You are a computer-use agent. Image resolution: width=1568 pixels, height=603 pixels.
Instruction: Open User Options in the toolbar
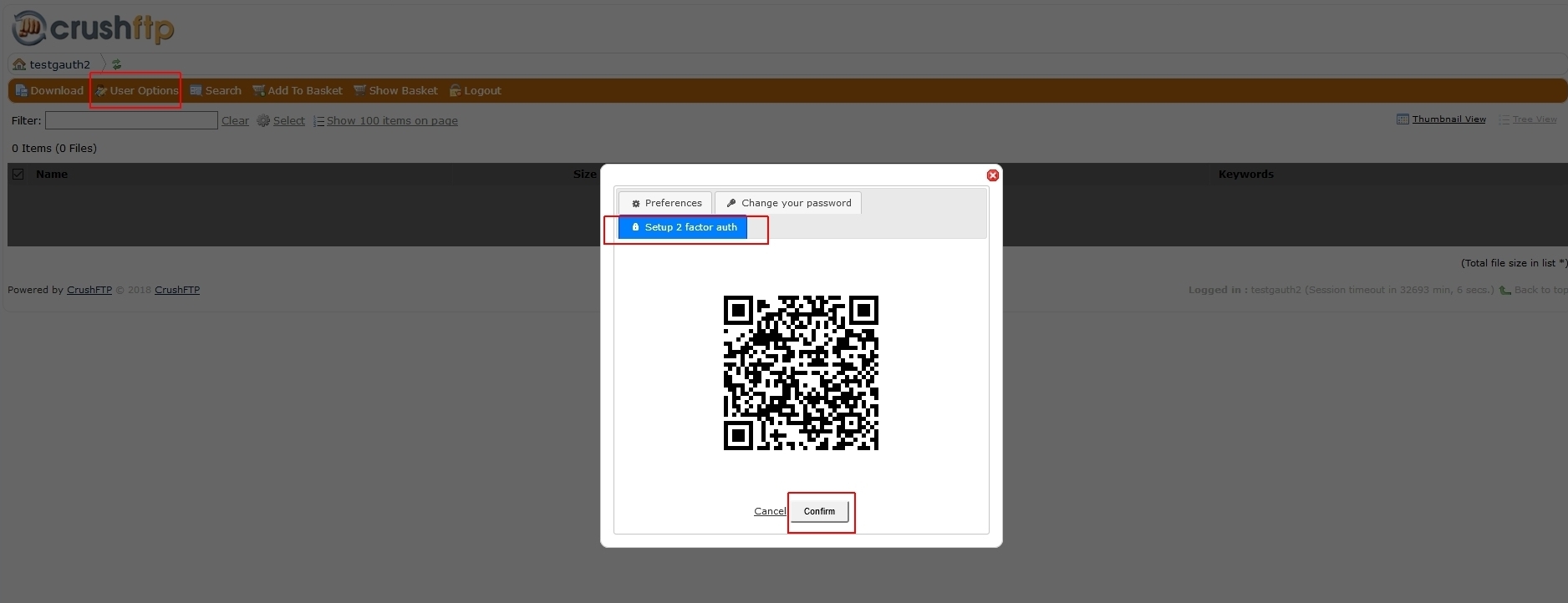point(136,90)
